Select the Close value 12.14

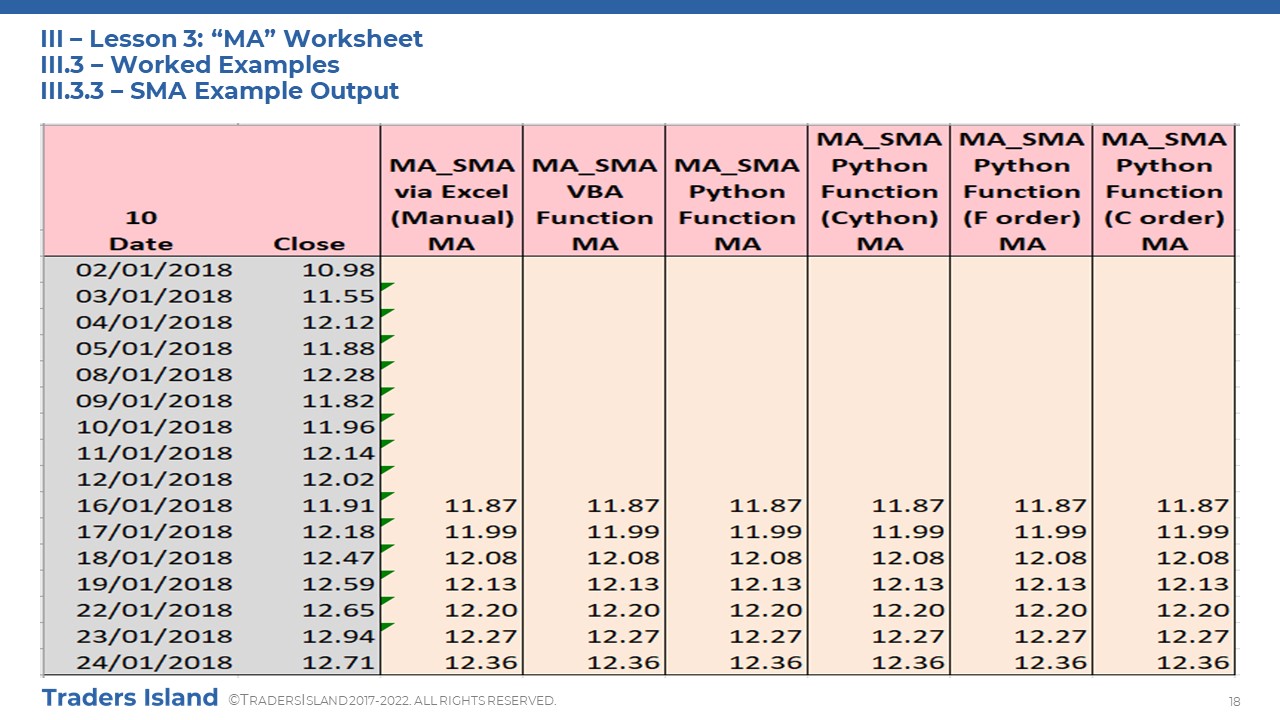[x=339, y=453]
